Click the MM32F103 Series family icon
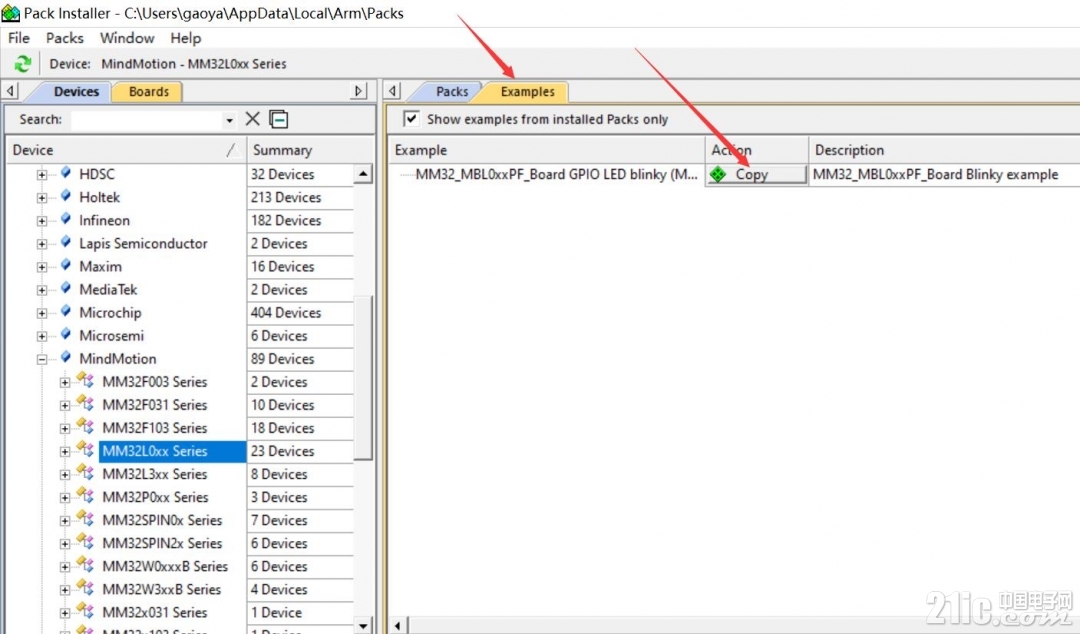 (x=85, y=427)
